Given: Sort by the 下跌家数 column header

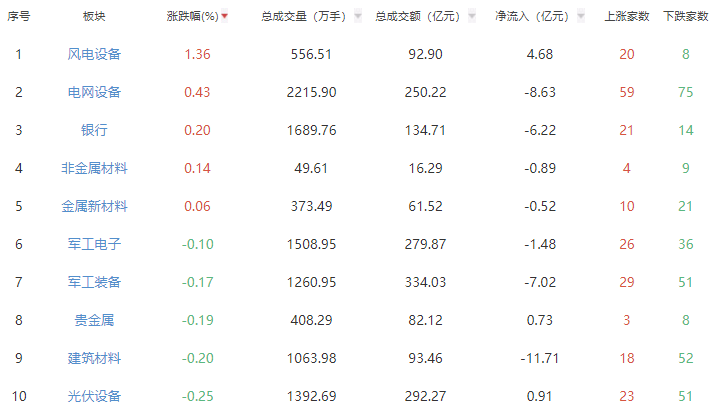Looking at the screenshot, I should click(685, 17).
